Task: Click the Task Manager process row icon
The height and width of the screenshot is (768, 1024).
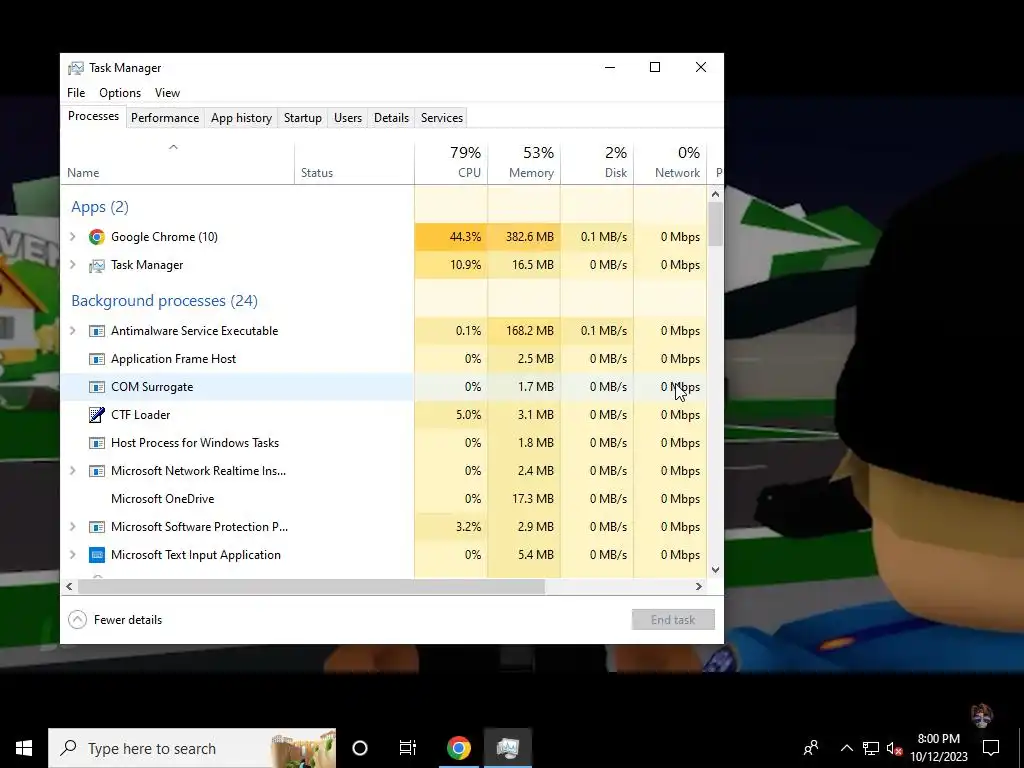Action: pyautogui.click(x=97, y=265)
